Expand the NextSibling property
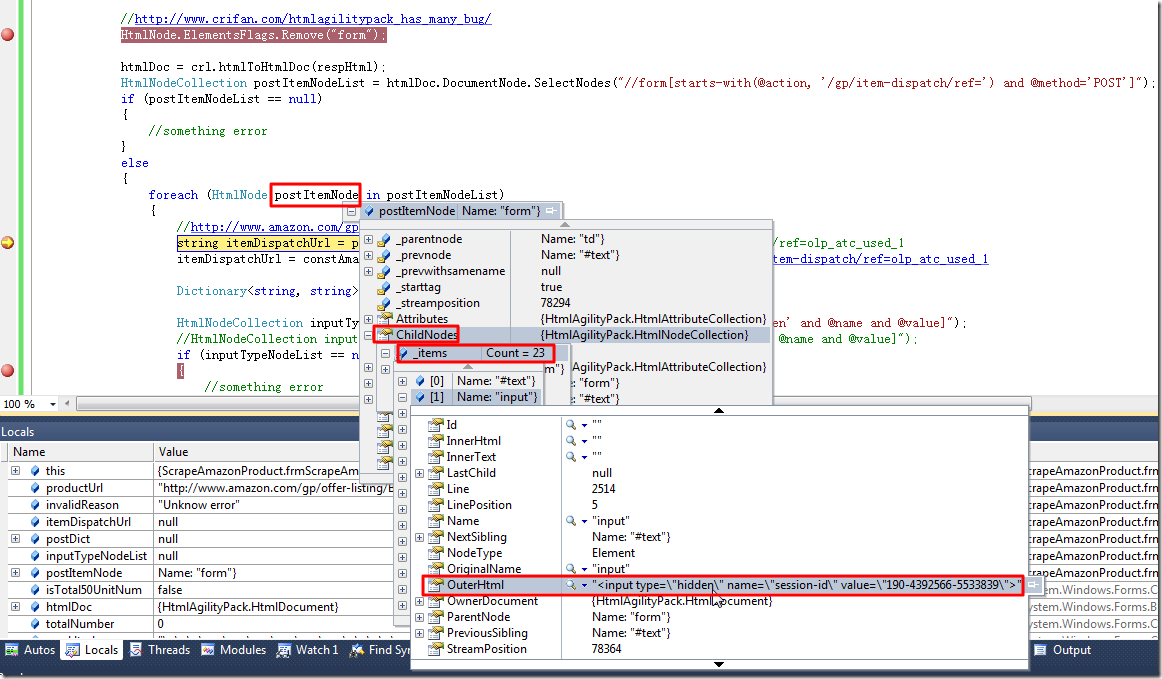The width and height of the screenshot is (1162, 679). coord(419,537)
